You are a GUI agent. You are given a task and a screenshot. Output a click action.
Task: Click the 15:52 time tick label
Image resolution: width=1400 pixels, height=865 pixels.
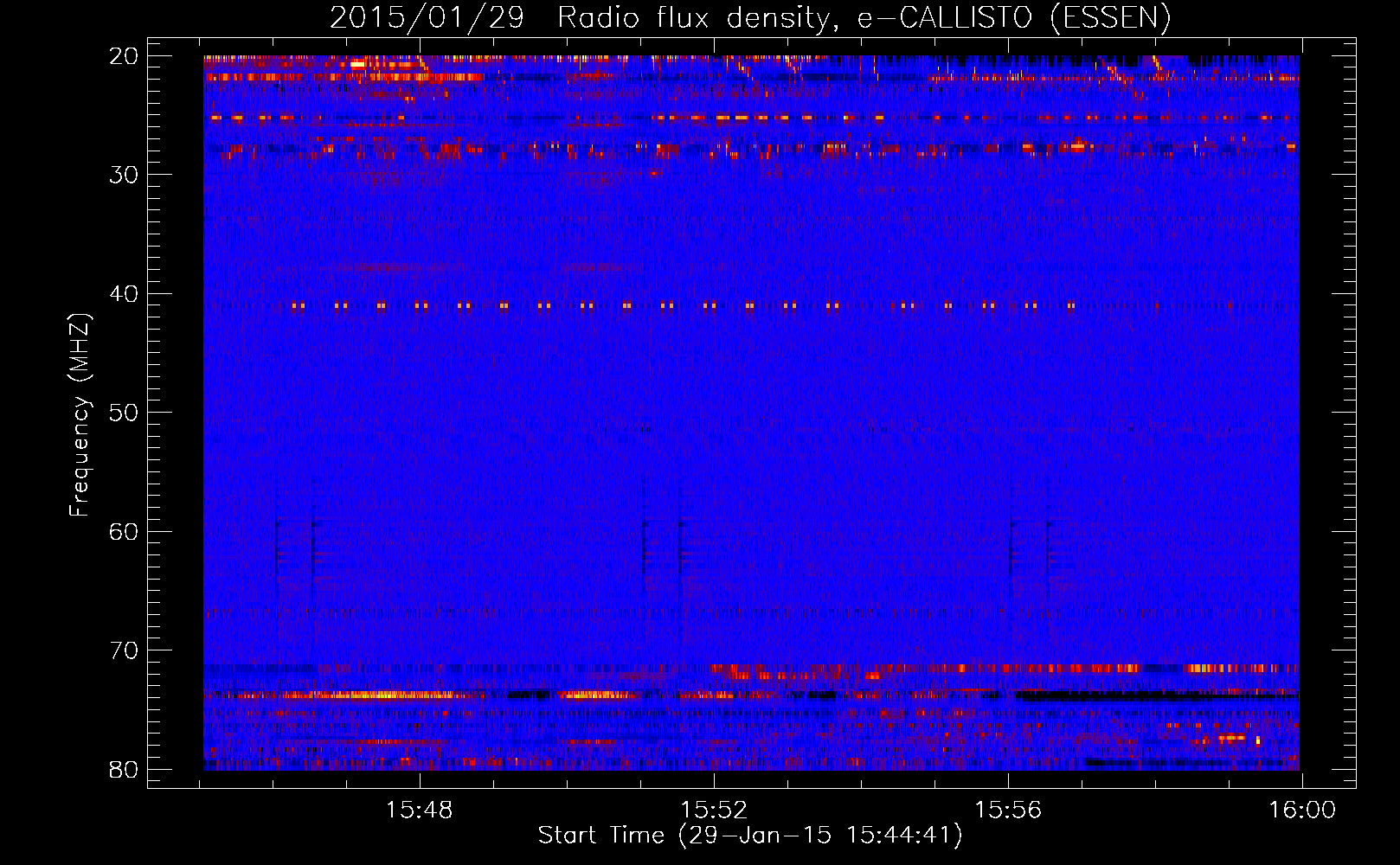(x=714, y=811)
